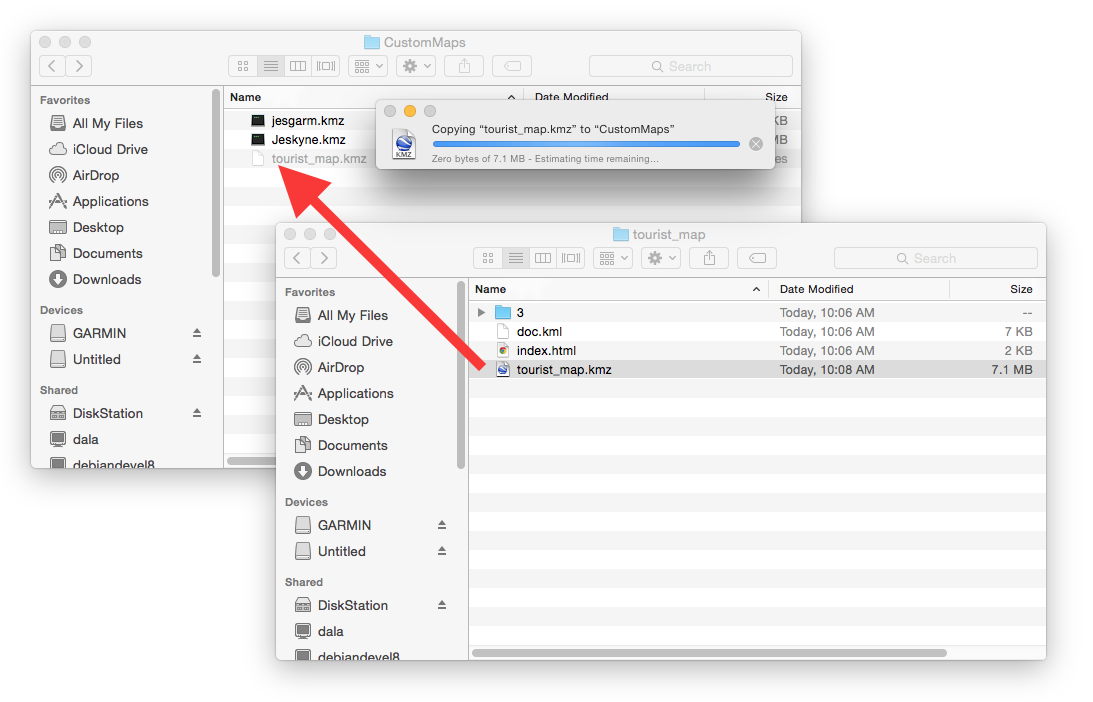Open Arrange dropdown in tourist_map window
The height and width of the screenshot is (702, 1093).
pos(612,258)
